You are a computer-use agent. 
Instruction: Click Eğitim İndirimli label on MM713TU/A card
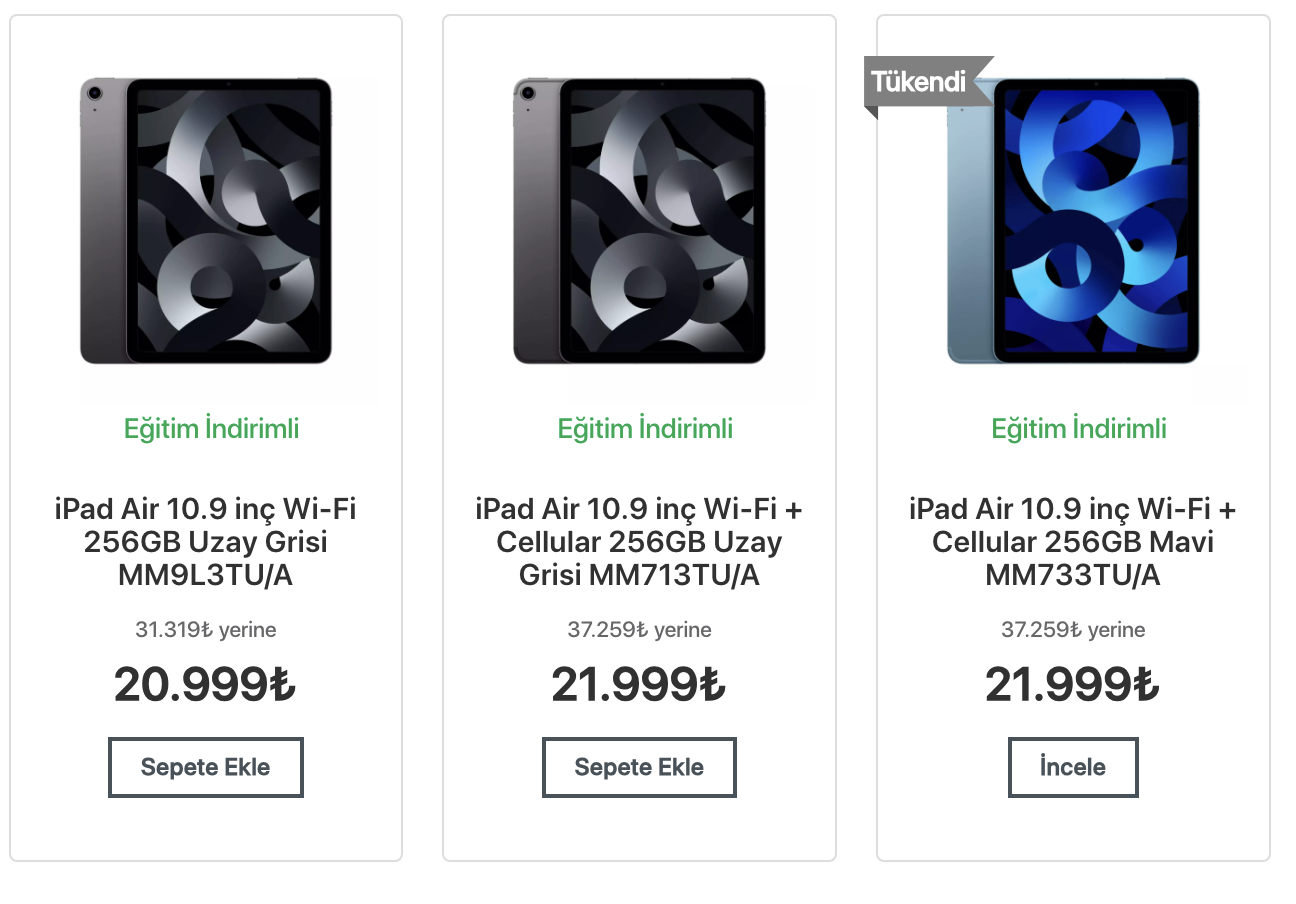point(645,429)
